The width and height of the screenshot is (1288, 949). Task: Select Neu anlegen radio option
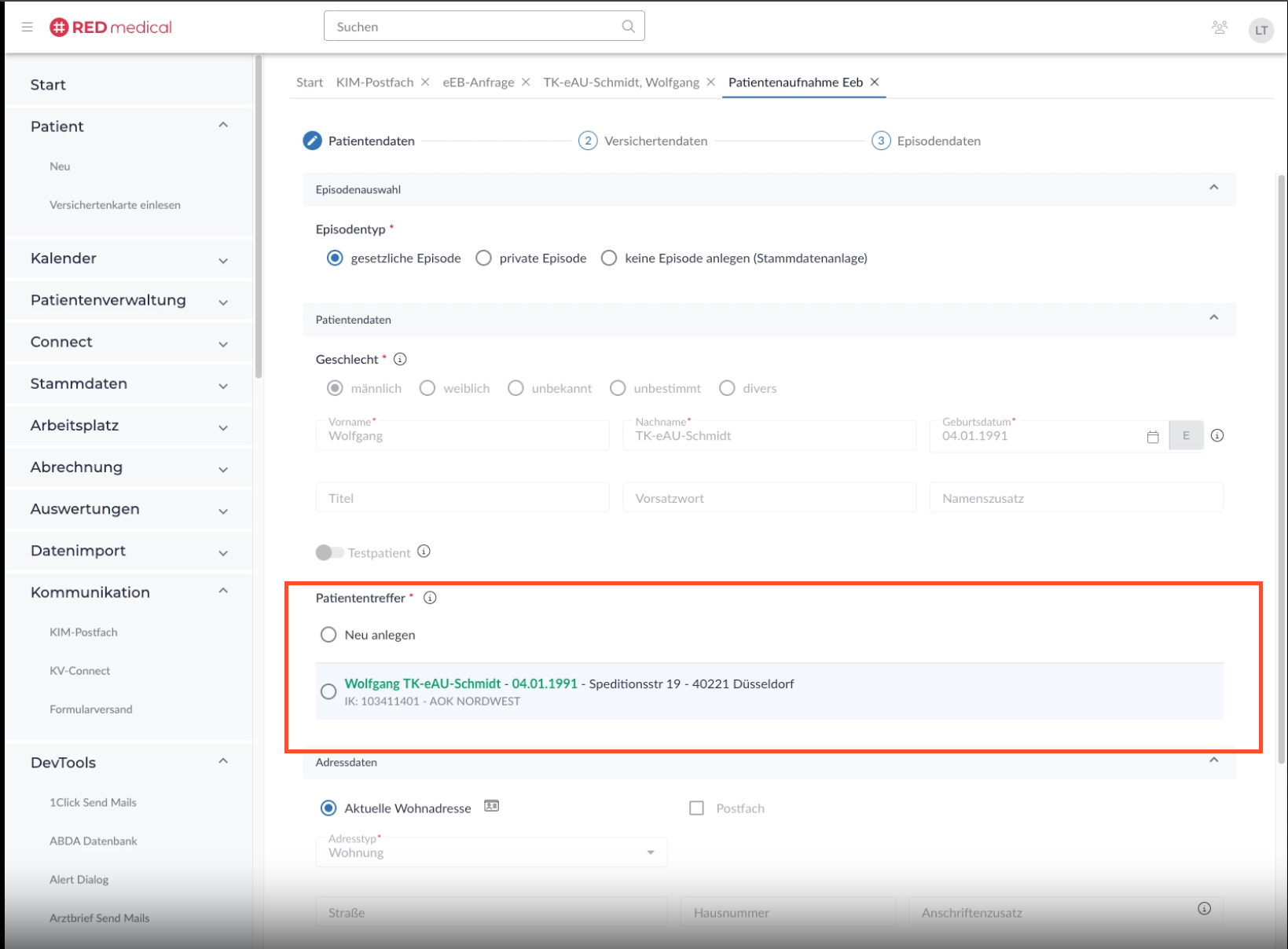(328, 635)
